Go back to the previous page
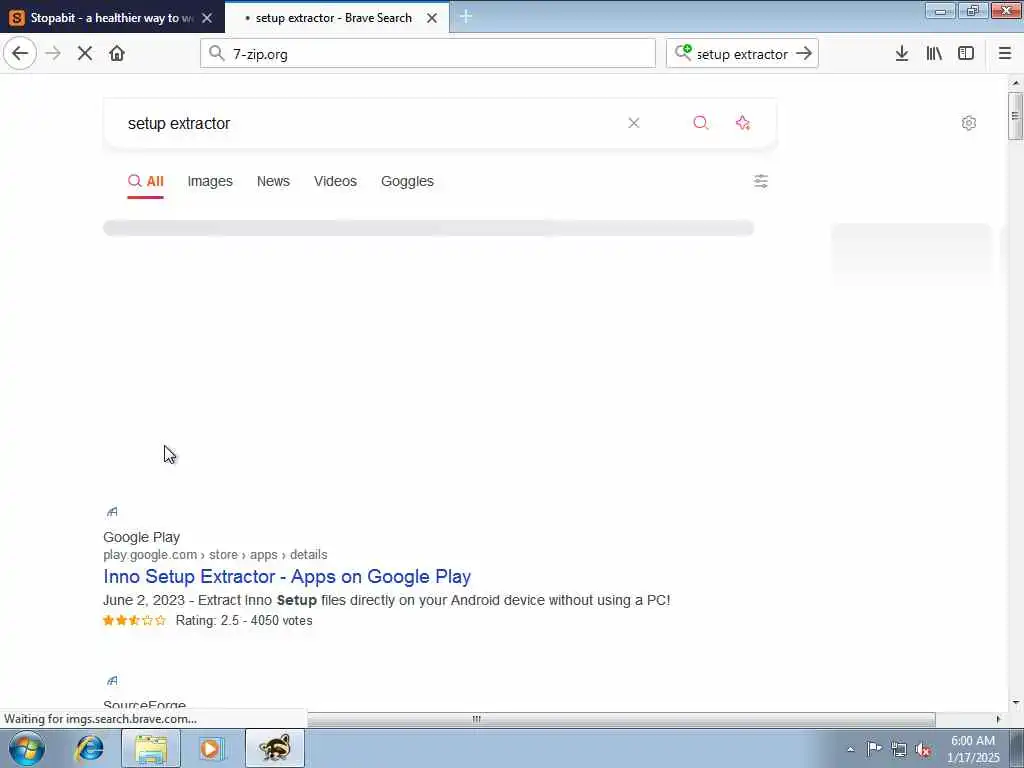Viewport: 1024px width, 768px height. 20,54
